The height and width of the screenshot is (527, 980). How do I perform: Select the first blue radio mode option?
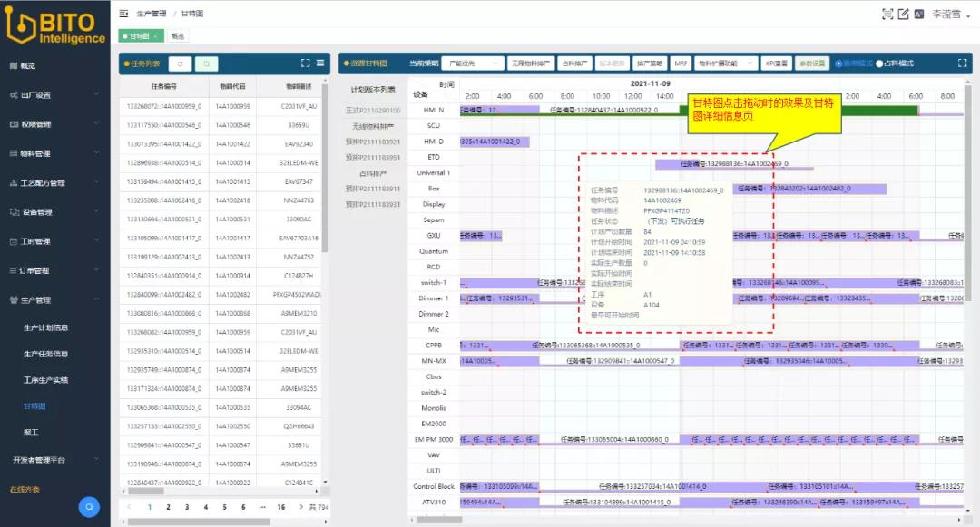click(x=838, y=63)
